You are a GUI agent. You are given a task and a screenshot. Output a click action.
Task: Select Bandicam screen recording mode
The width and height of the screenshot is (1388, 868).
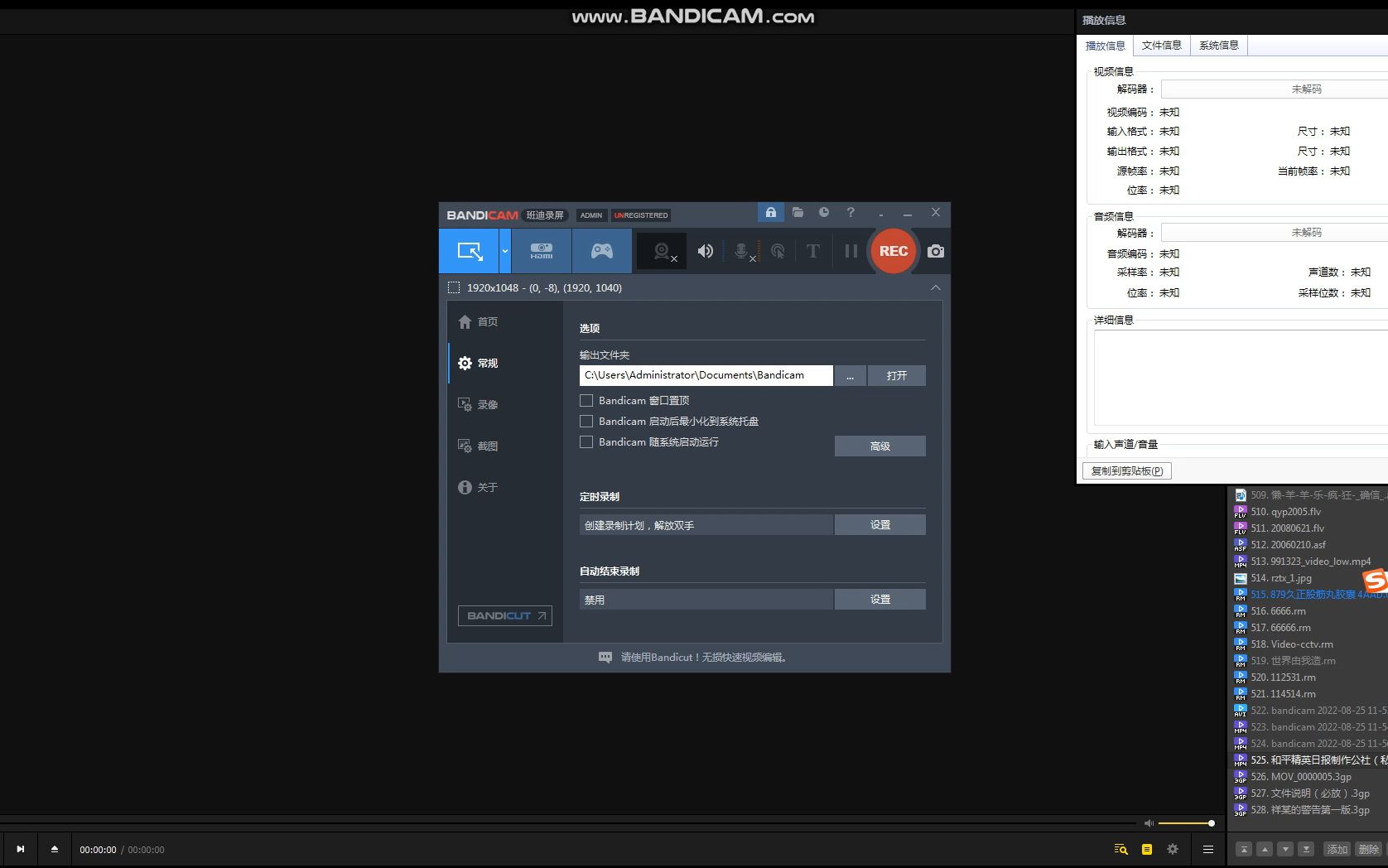[x=469, y=251]
